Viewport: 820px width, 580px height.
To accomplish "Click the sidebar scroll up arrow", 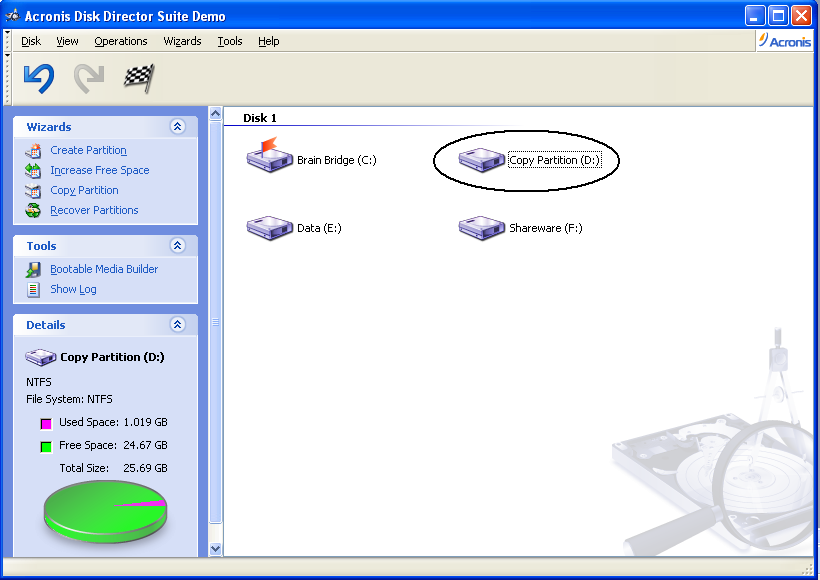I will [215, 113].
